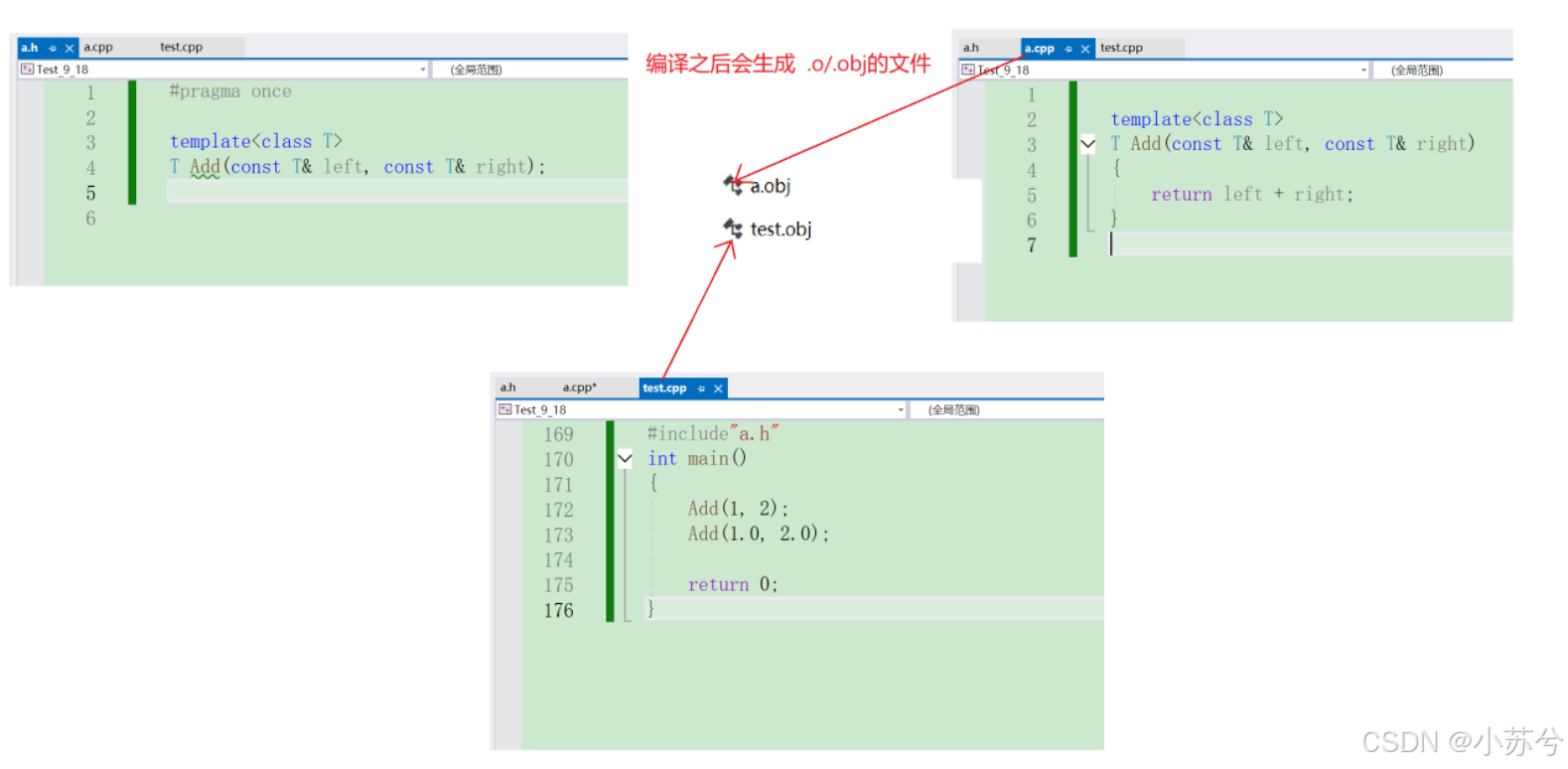The width and height of the screenshot is (1568, 769).
Task: Open Test_9_18 project dropdown arrow in top-right editor
Action: pyautogui.click(x=1363, y=71)
